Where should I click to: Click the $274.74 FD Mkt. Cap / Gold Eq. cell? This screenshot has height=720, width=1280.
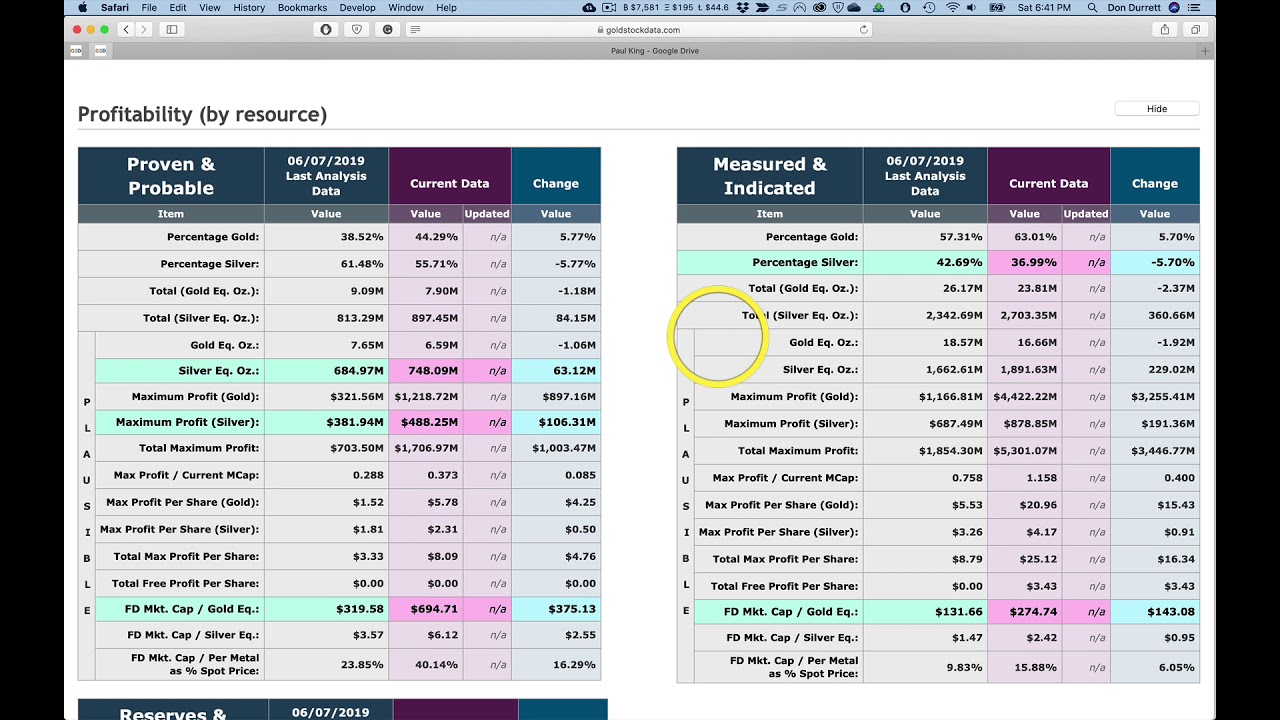tap(1024, 611)
